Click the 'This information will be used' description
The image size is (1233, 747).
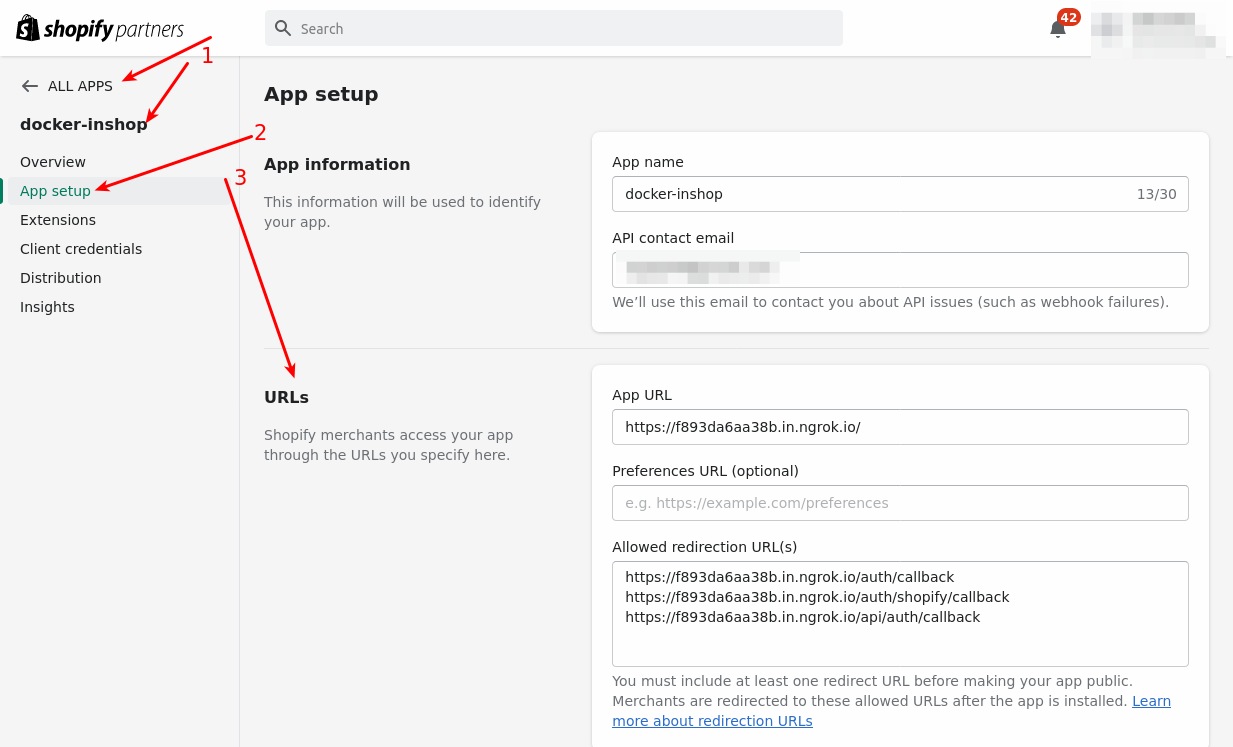tap(402, 212)
